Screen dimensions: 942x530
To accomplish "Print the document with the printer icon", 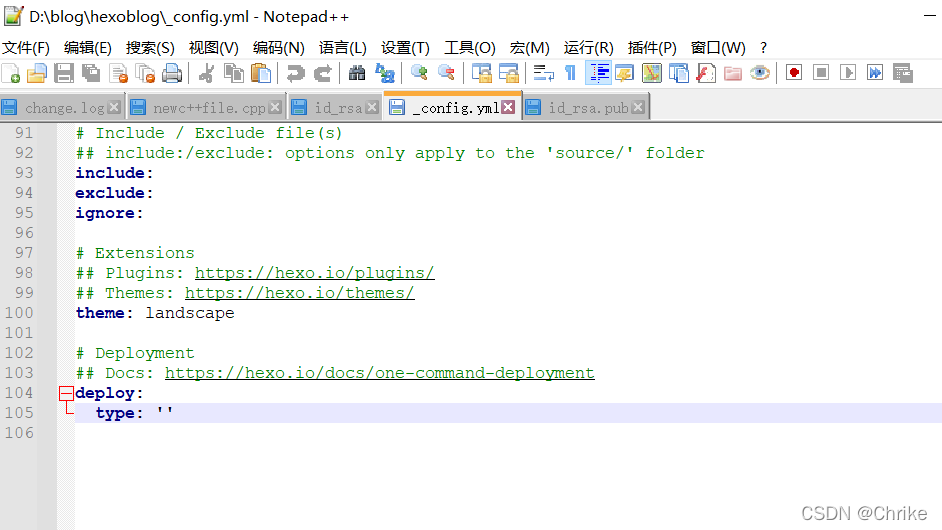I will [x=172, y=73].
